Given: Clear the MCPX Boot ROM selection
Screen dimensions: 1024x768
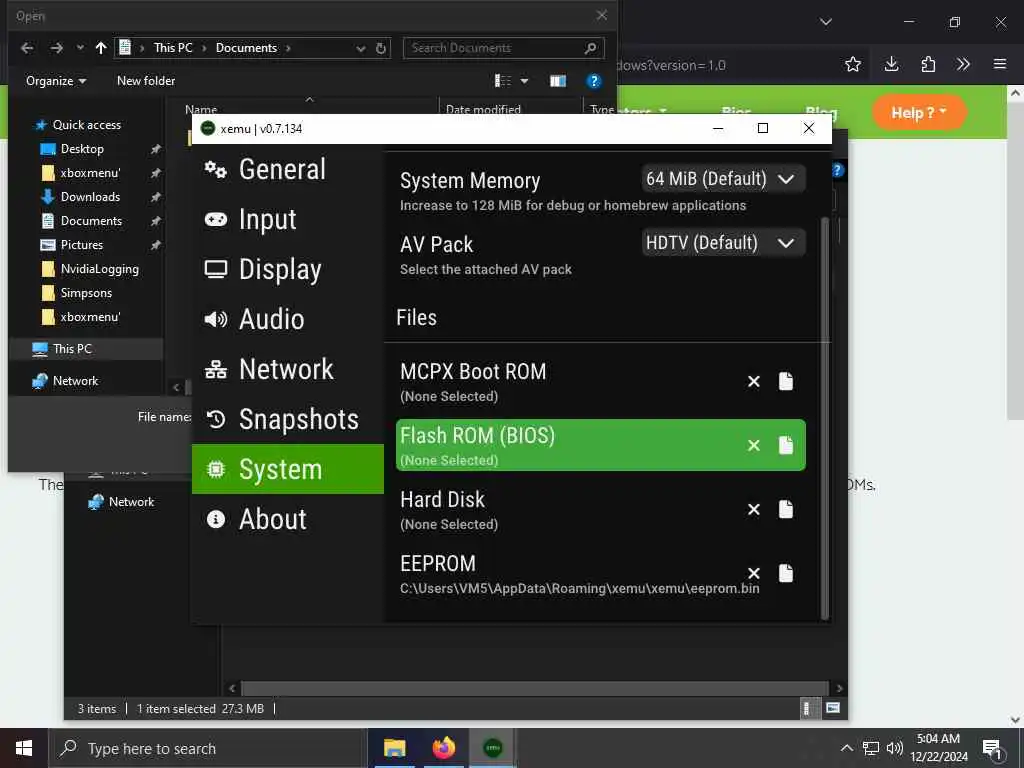Looking at the screenshot, I should click(x=754, y=381).
